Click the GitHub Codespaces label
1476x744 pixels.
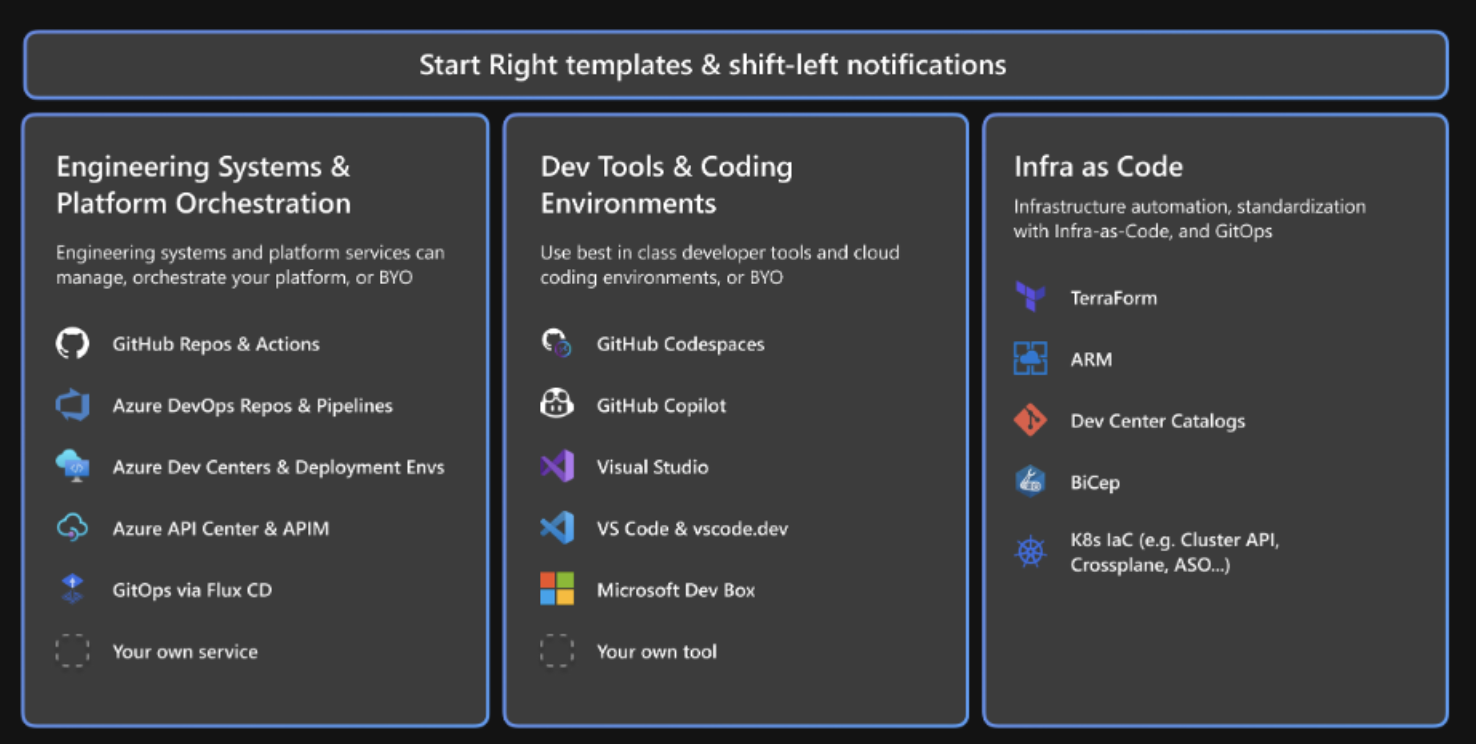(680, 344)
